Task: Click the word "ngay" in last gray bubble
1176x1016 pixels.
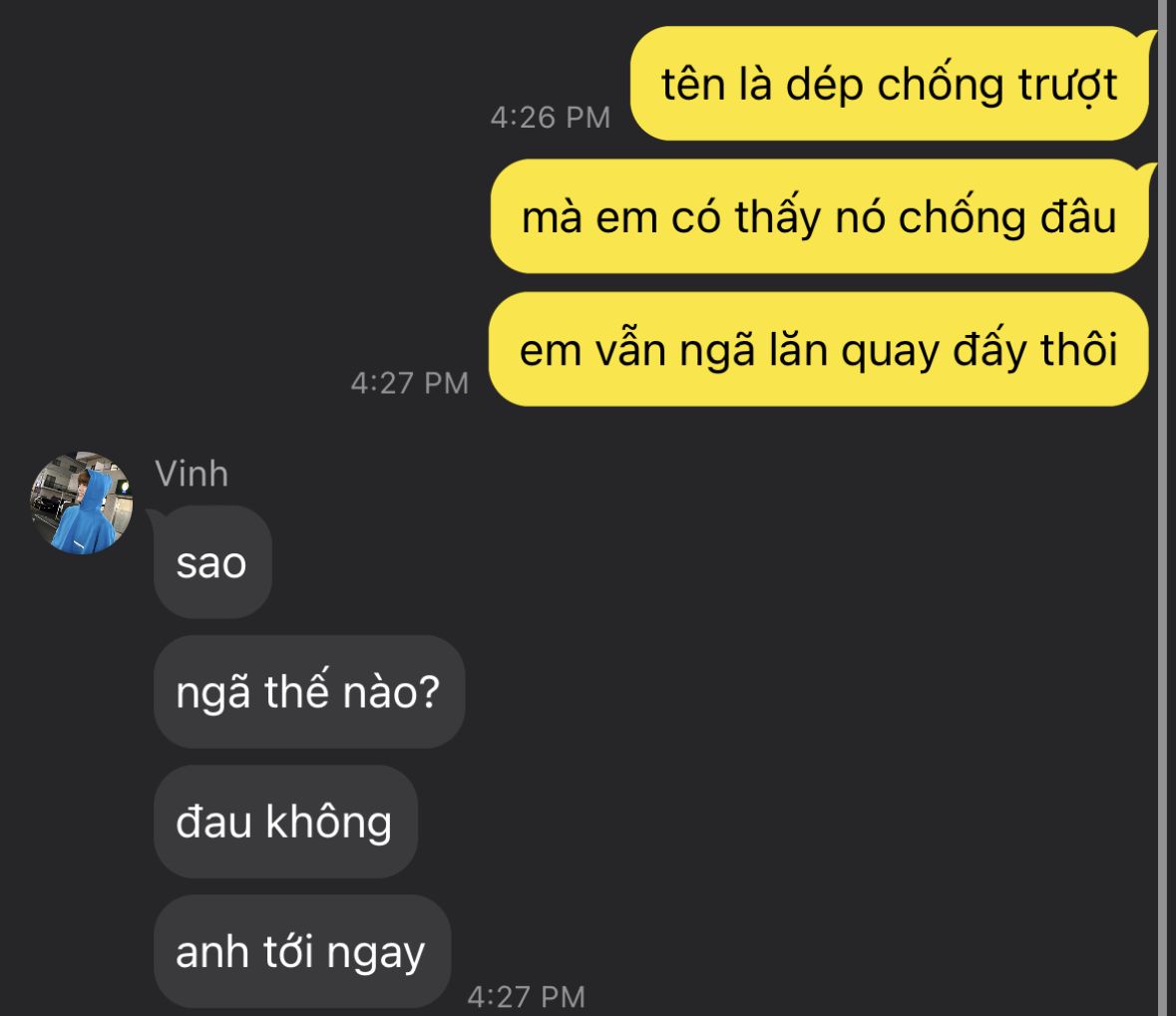Action: pyautogui.click(x=376, y=954)
